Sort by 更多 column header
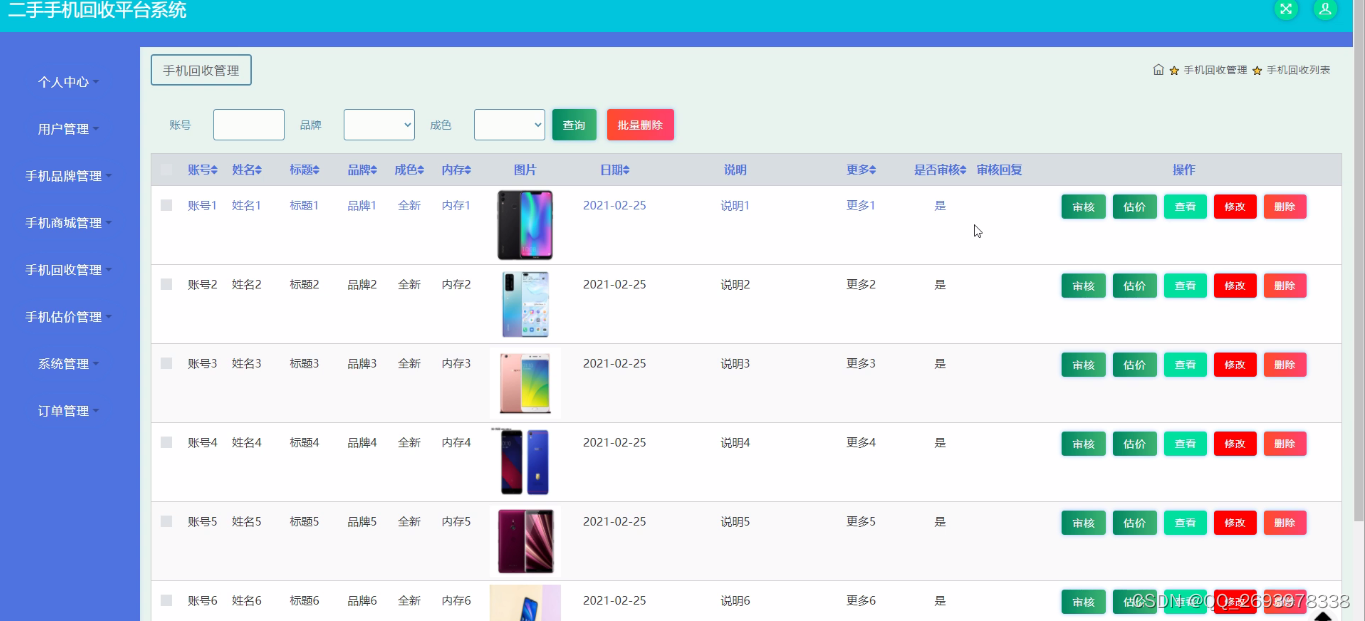The image size is (1365, 621). (x=861, y=170)
